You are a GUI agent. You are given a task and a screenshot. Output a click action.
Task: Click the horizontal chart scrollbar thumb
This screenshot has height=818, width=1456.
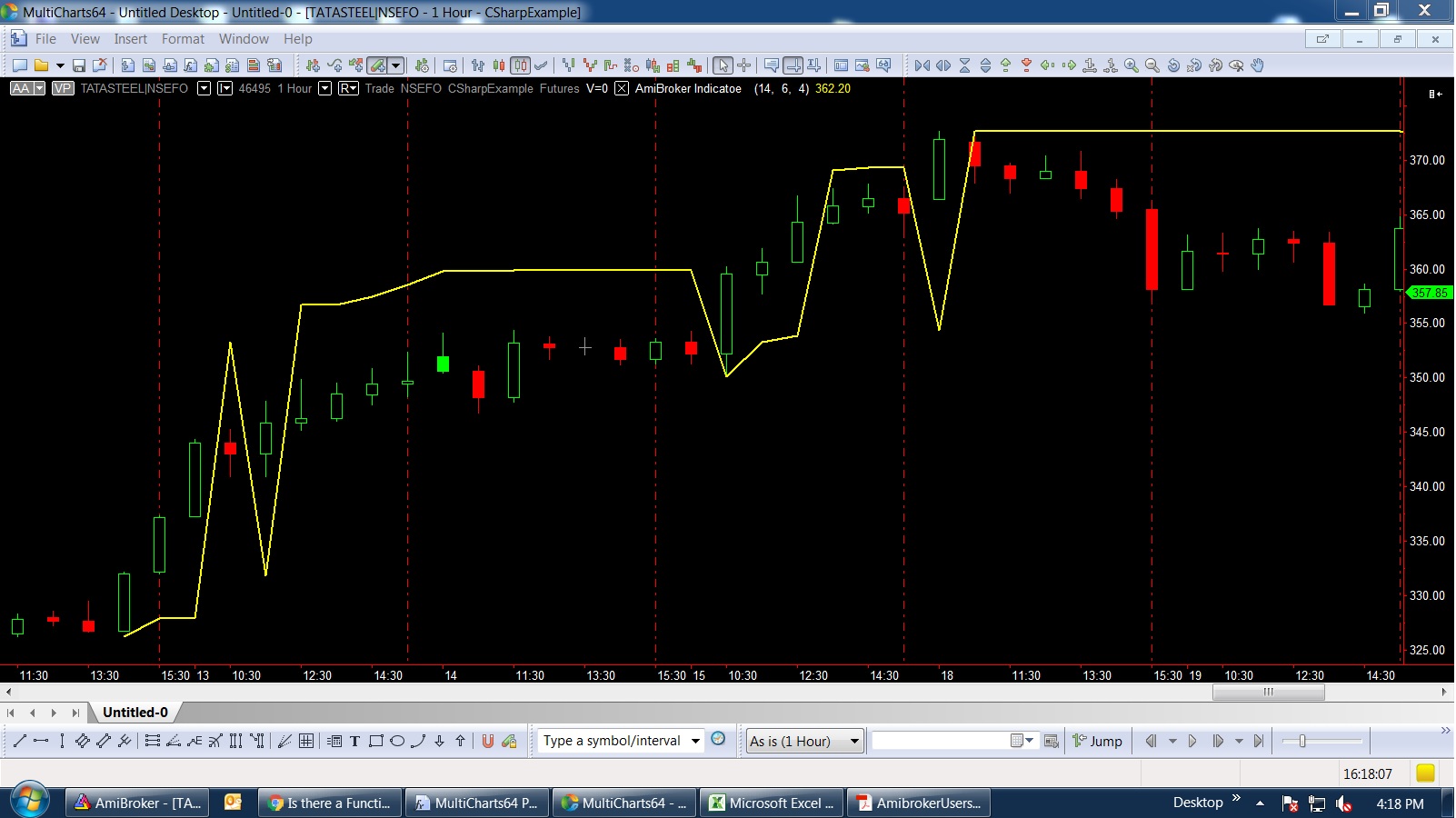[x=1268, y=692]
